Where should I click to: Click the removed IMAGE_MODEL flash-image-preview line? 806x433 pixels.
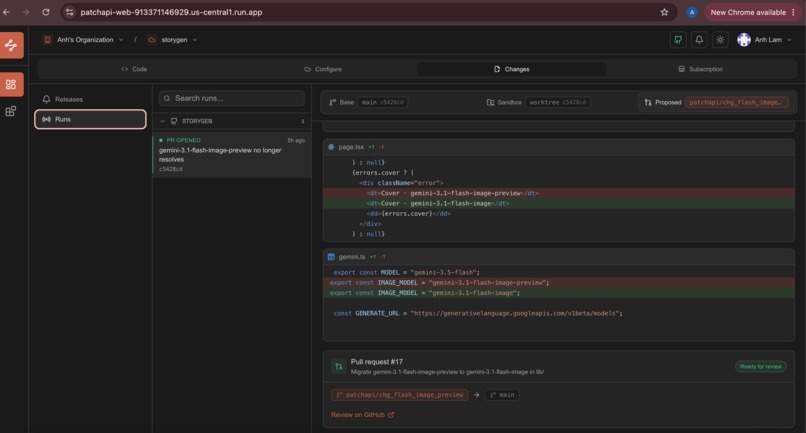[x=559, y=283]
